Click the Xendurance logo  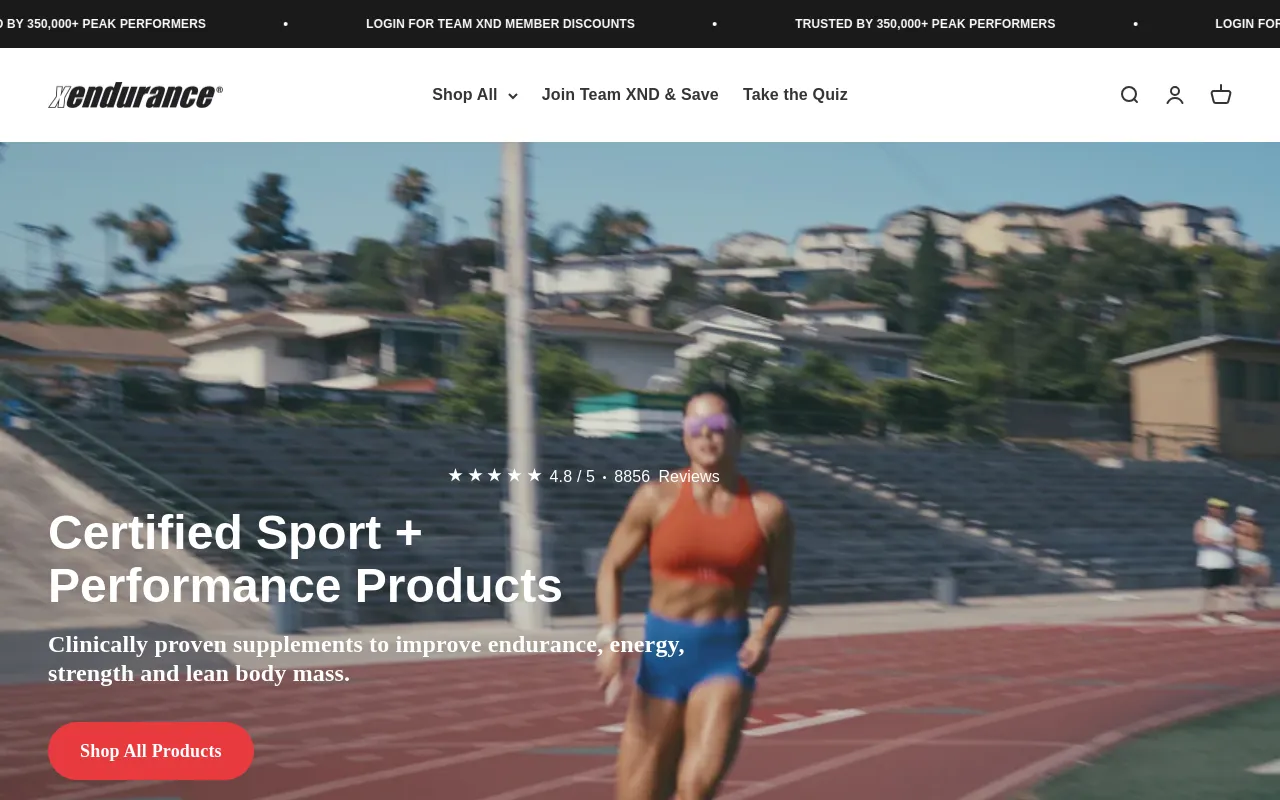[x=136, y=95]
